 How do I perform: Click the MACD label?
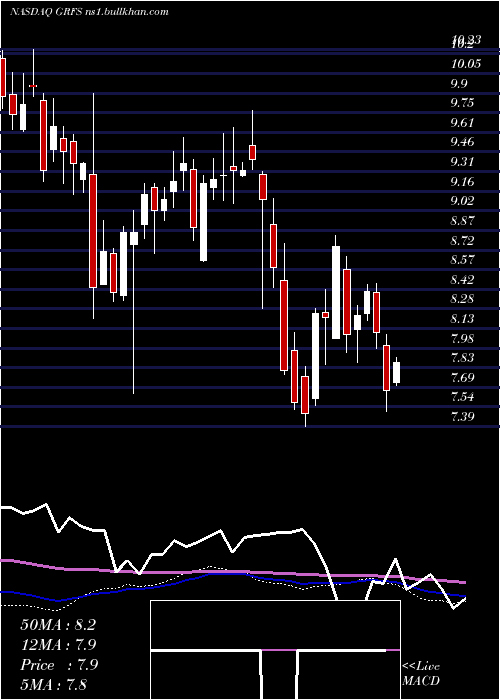point(421,681)
